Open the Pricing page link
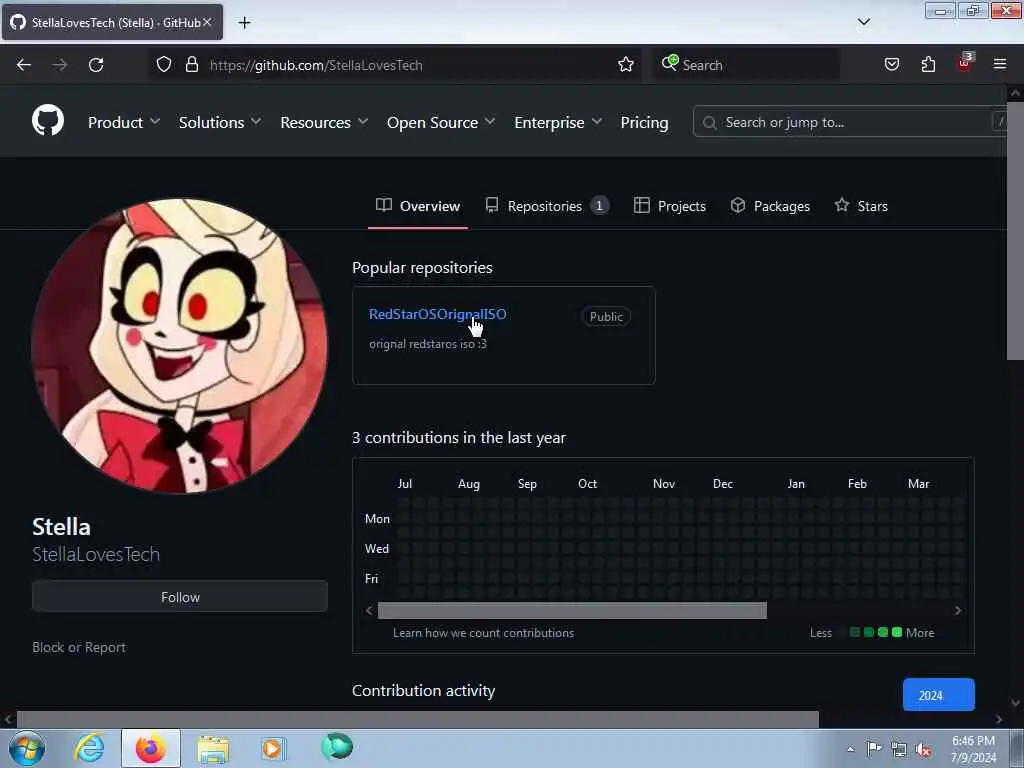 point(645,122)
